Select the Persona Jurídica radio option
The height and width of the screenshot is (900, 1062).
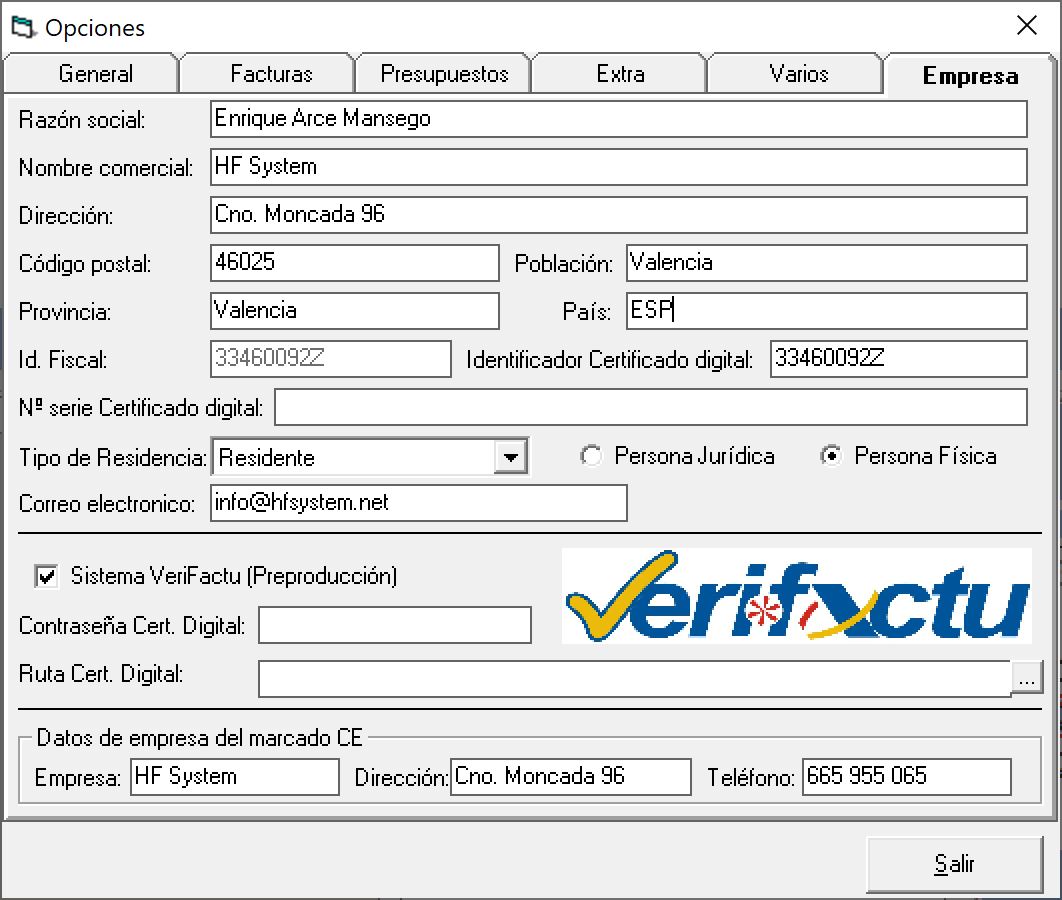592,457
